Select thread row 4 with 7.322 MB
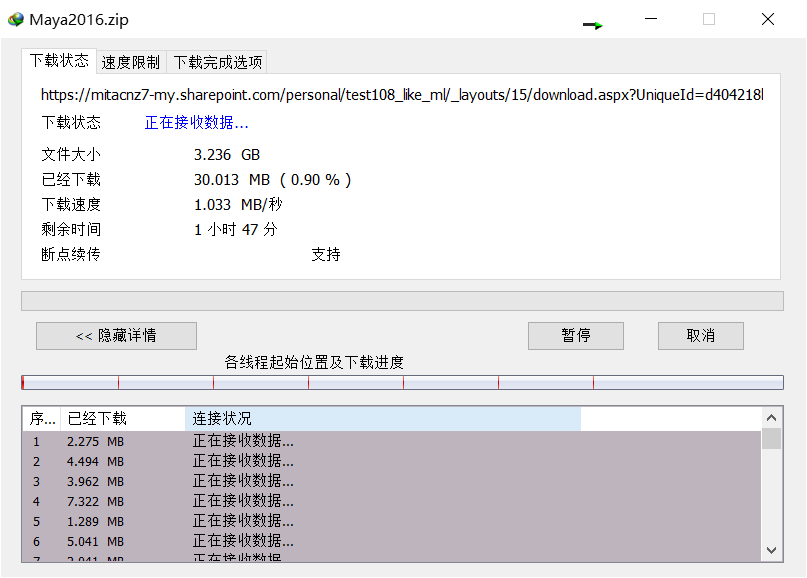Viewport: 807px width, 578px height. (390, 501)
